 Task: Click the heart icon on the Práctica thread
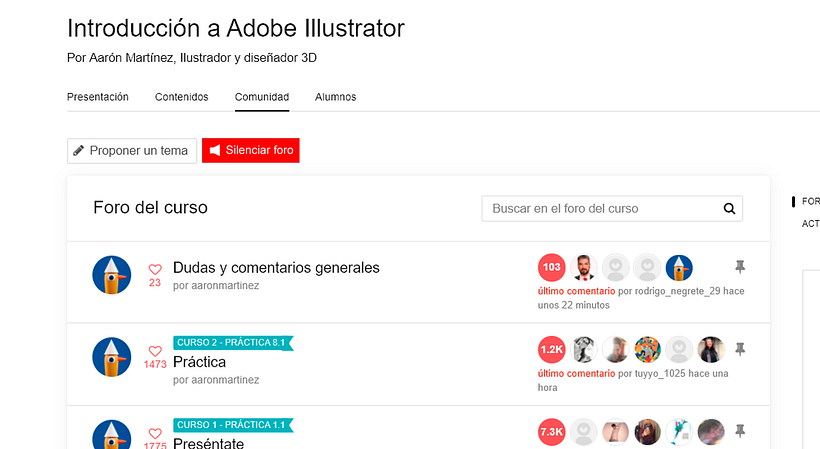155,351
